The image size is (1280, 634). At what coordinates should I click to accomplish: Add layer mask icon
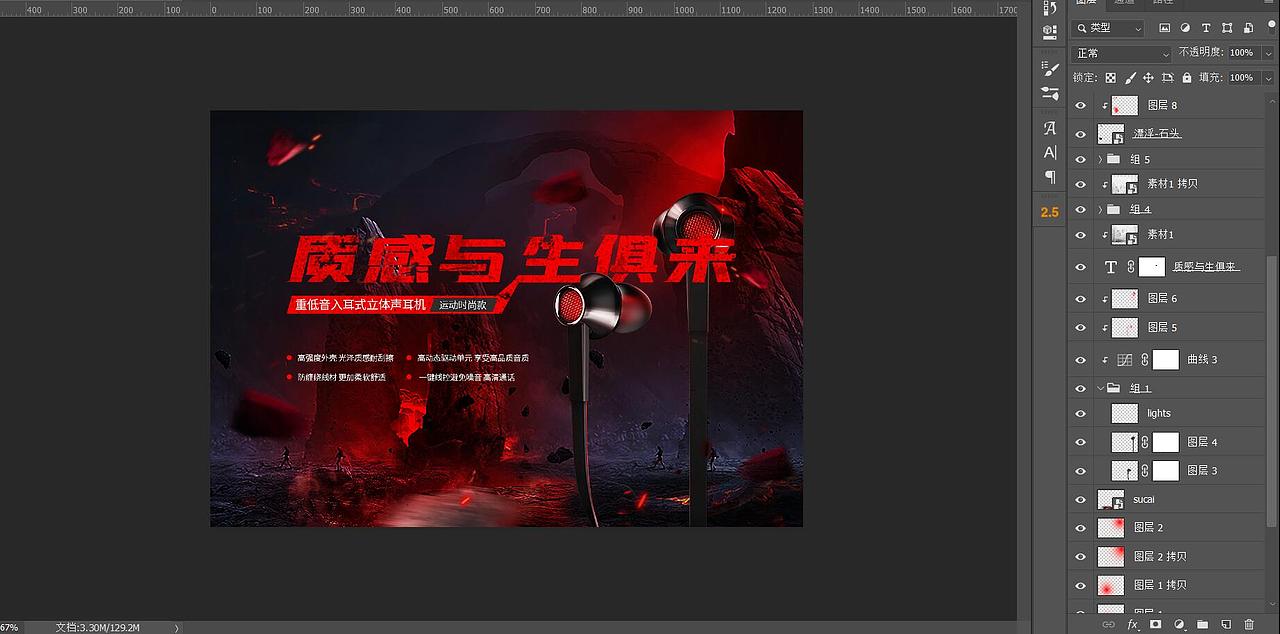pyautogui.click(x=1156, y=624)
